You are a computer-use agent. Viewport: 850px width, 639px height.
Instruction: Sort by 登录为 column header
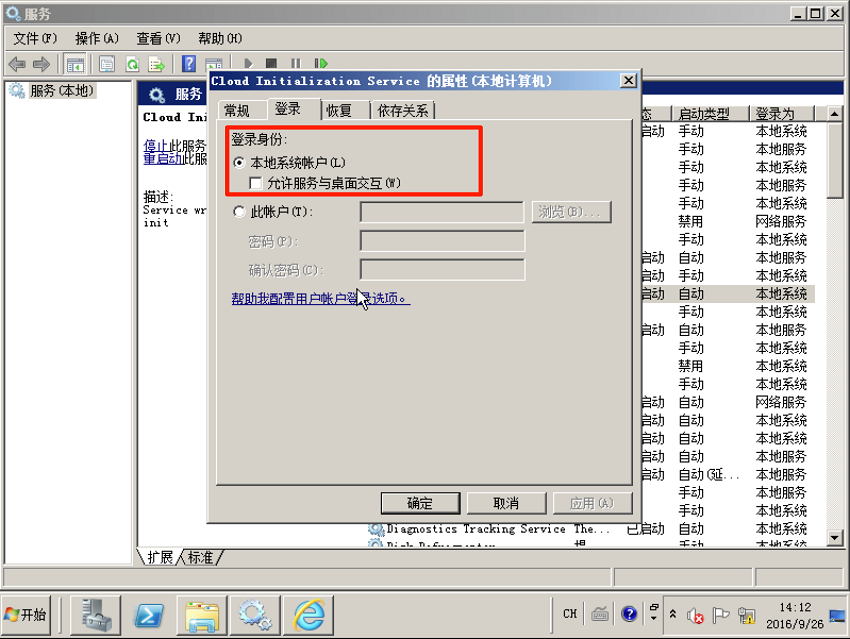[x=781, y=114]
